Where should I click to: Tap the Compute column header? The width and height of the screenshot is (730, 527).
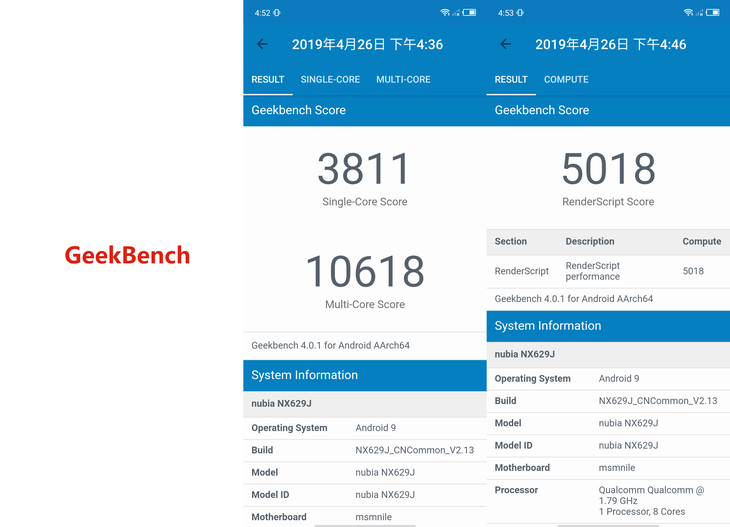pos(702,241)
